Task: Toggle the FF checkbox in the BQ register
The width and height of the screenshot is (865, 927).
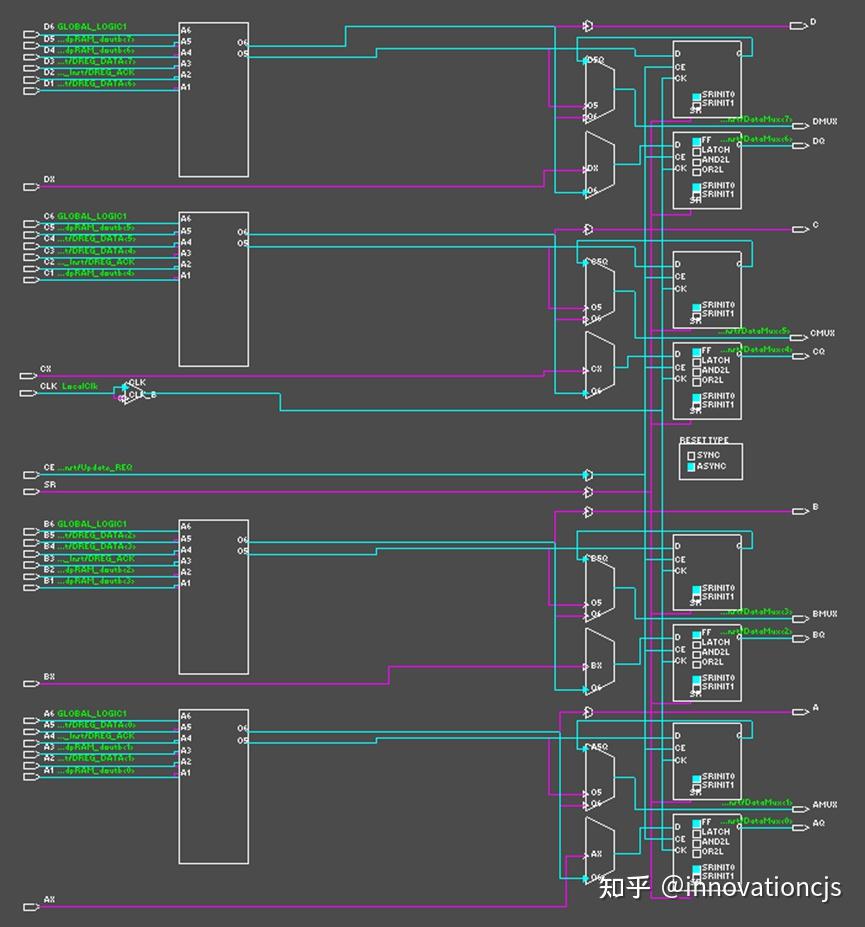Action: coord(696,634)
